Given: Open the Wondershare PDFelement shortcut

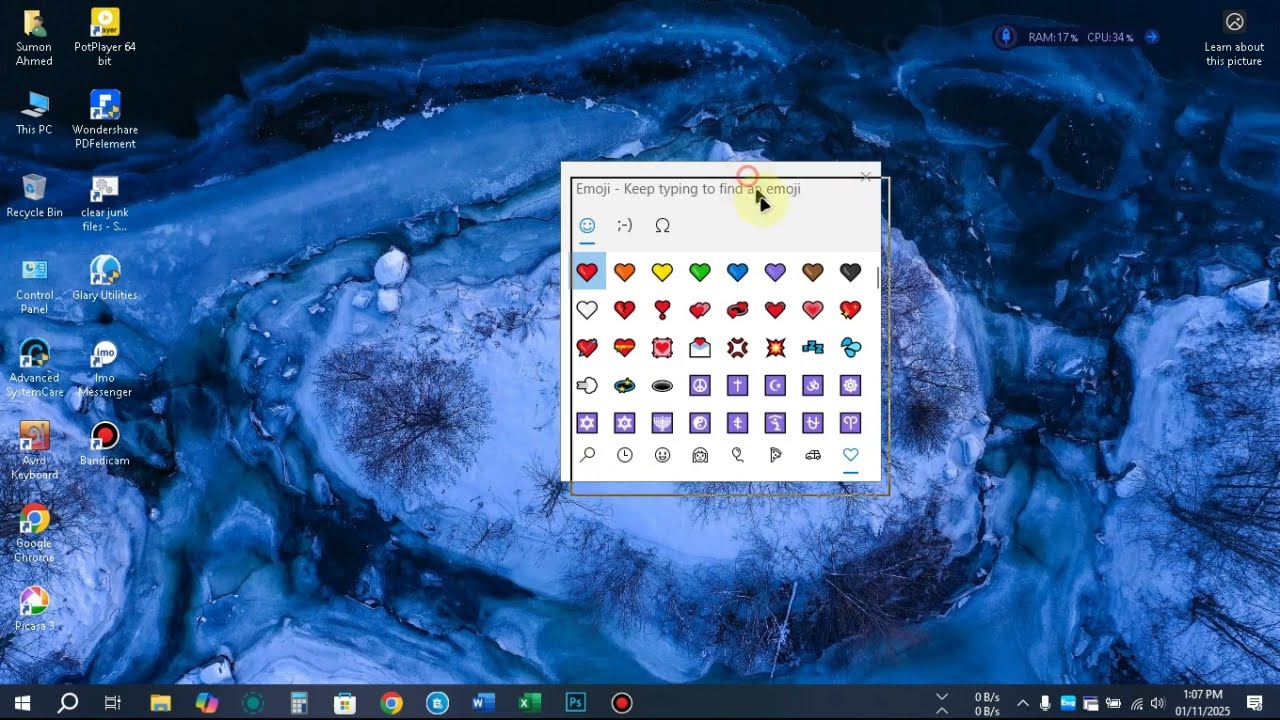Looking at the screenshot, I should click(x=105, y=120).
